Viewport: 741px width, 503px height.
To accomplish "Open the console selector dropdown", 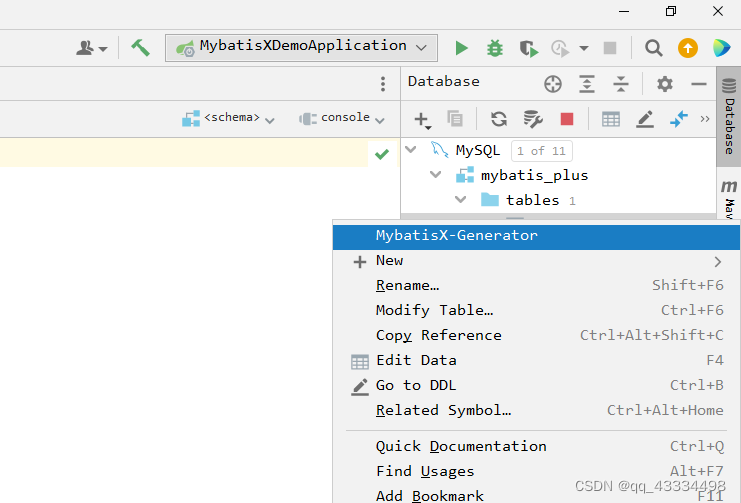I will [x=342, y=118].
